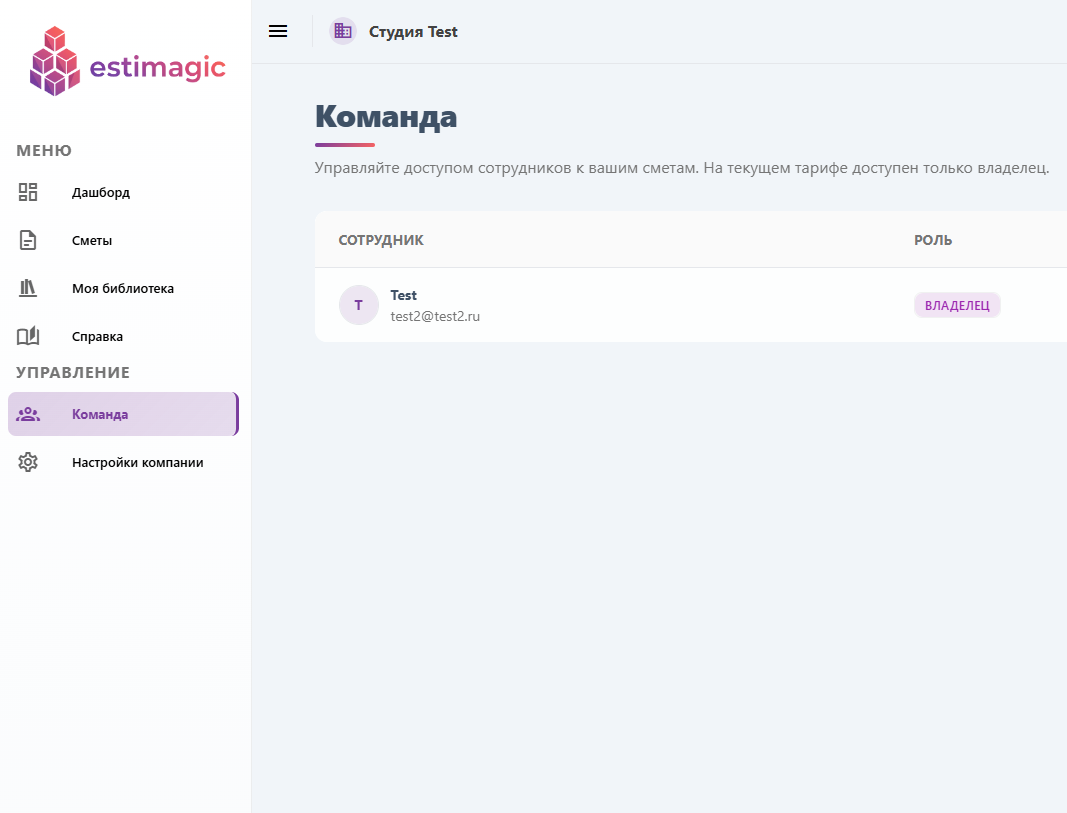The image size is (1067, 813).
Task: Open Моя библиотека from the menu
Action: pos(123,288)
